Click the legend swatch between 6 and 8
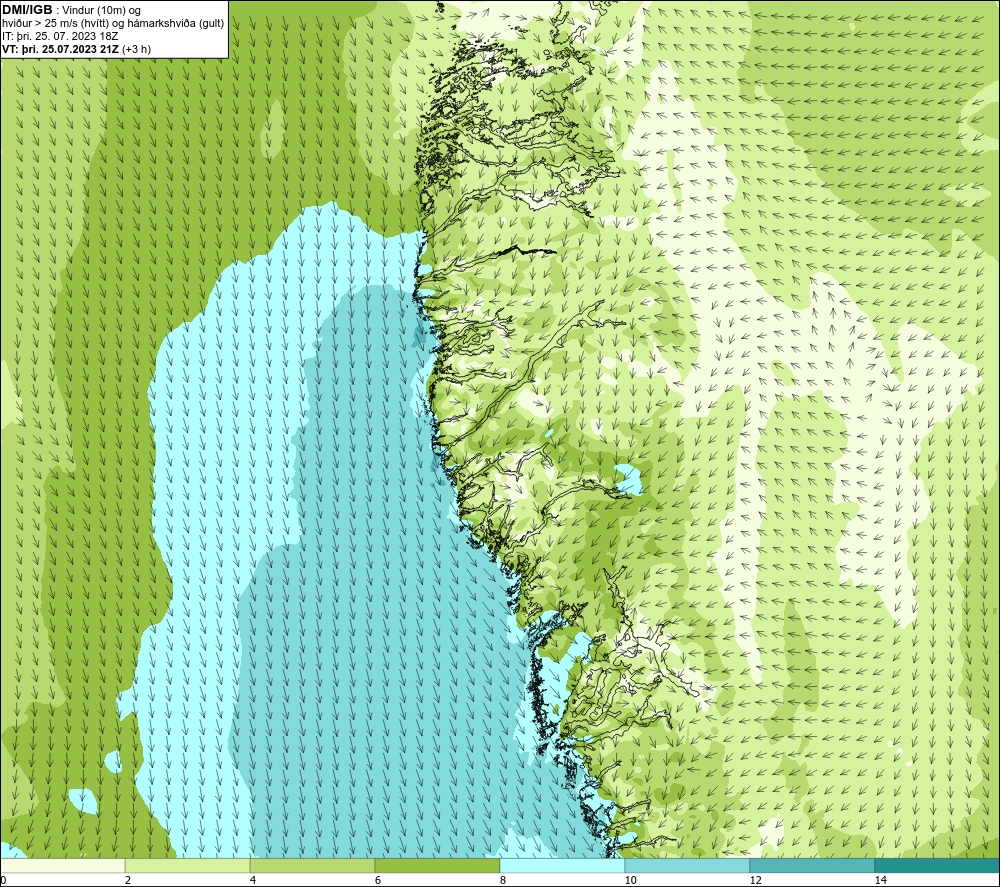This screenshot has height=887, width=1000. pos(438,865)
